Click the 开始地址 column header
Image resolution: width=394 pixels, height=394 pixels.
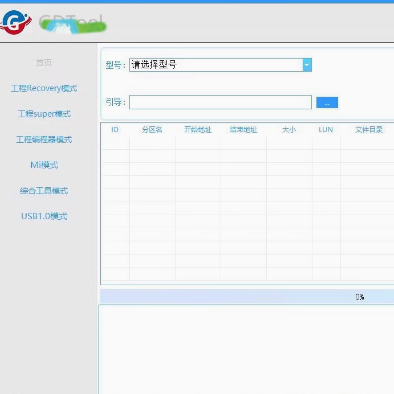click(x=198, y=130)
